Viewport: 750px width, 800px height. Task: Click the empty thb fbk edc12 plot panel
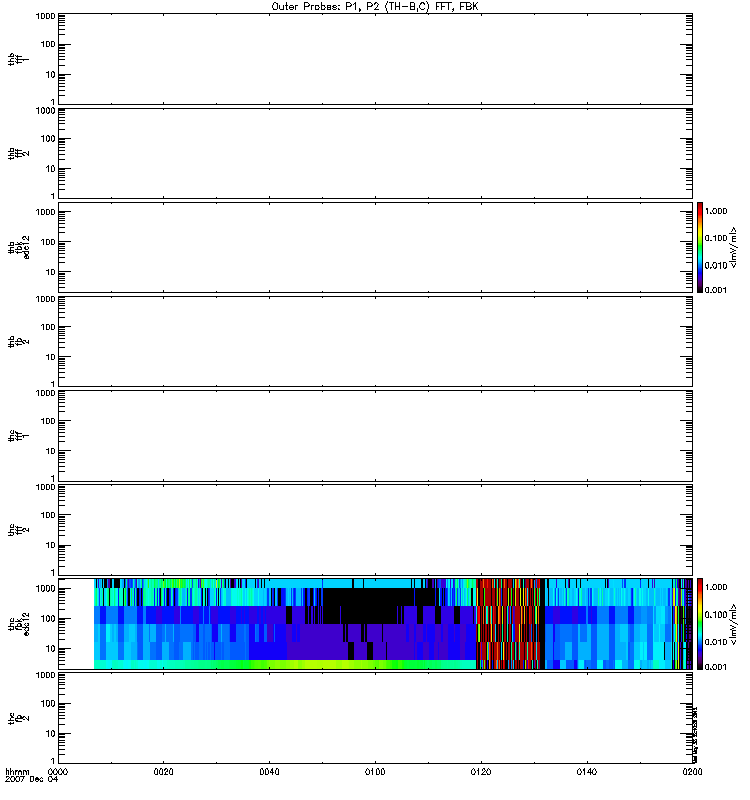tap(375, 247)
